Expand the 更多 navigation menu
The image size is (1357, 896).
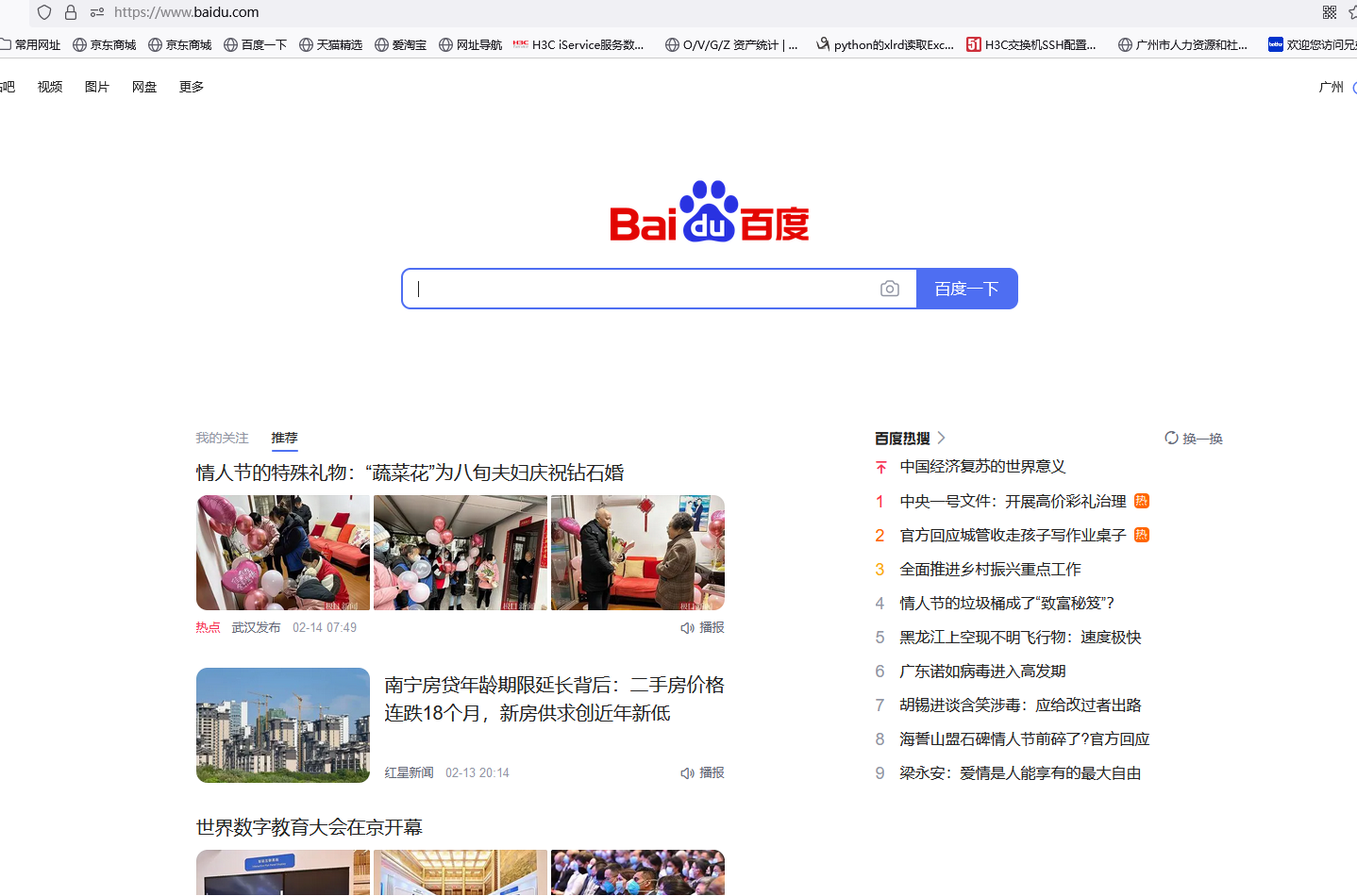coord(192,87)
